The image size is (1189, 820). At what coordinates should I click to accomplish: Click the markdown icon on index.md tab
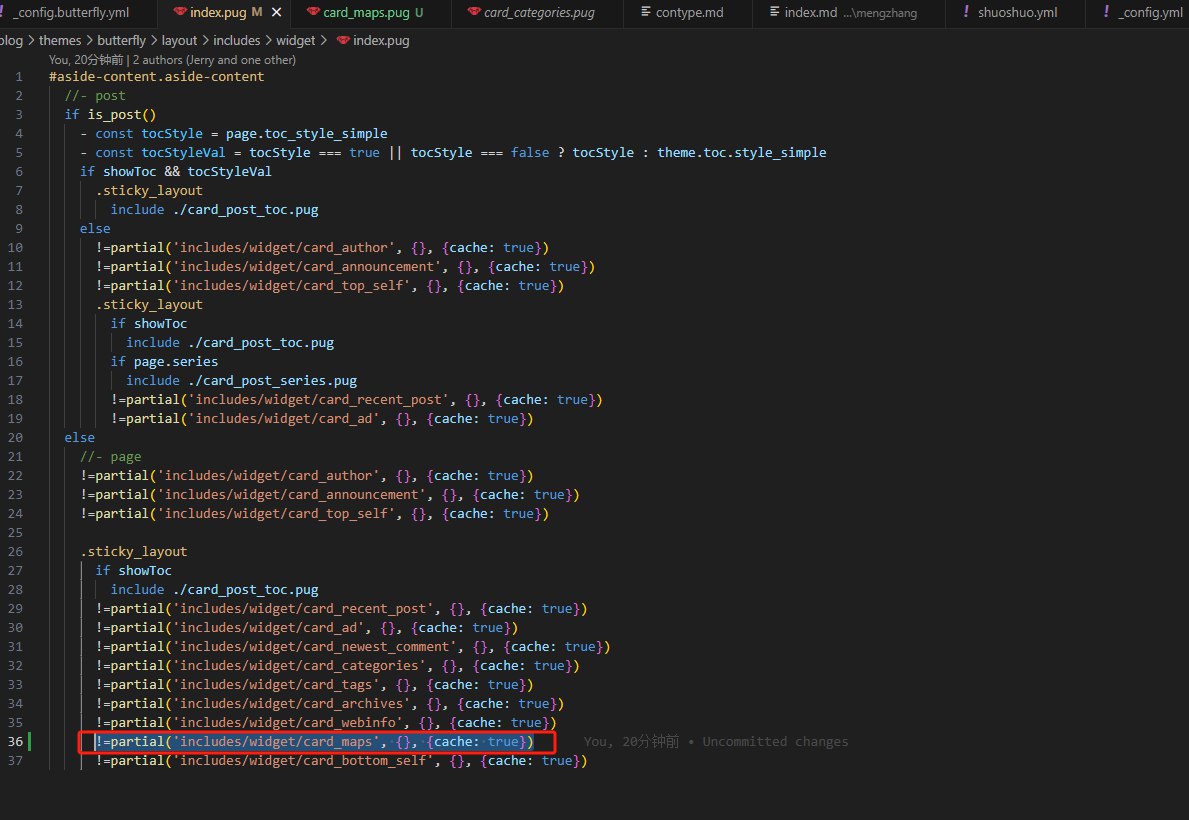[774, 13]
